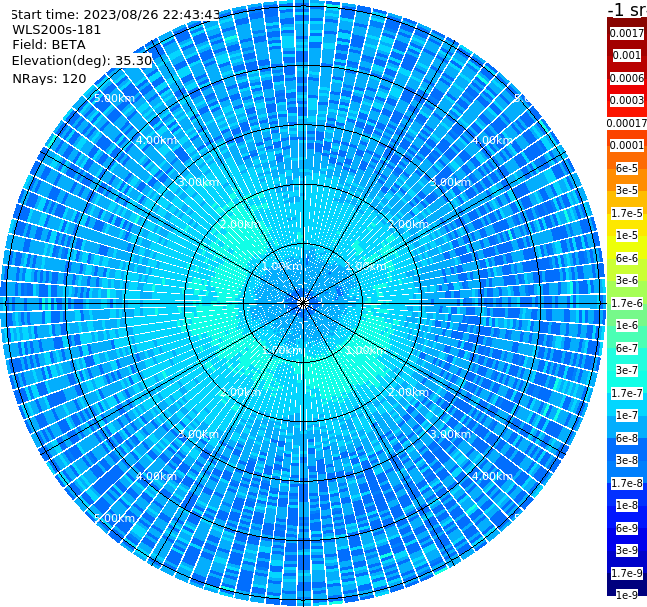The image size is (647, 607).
Task: Click the 6e-6 colorbar label
Action: [627, 258]
